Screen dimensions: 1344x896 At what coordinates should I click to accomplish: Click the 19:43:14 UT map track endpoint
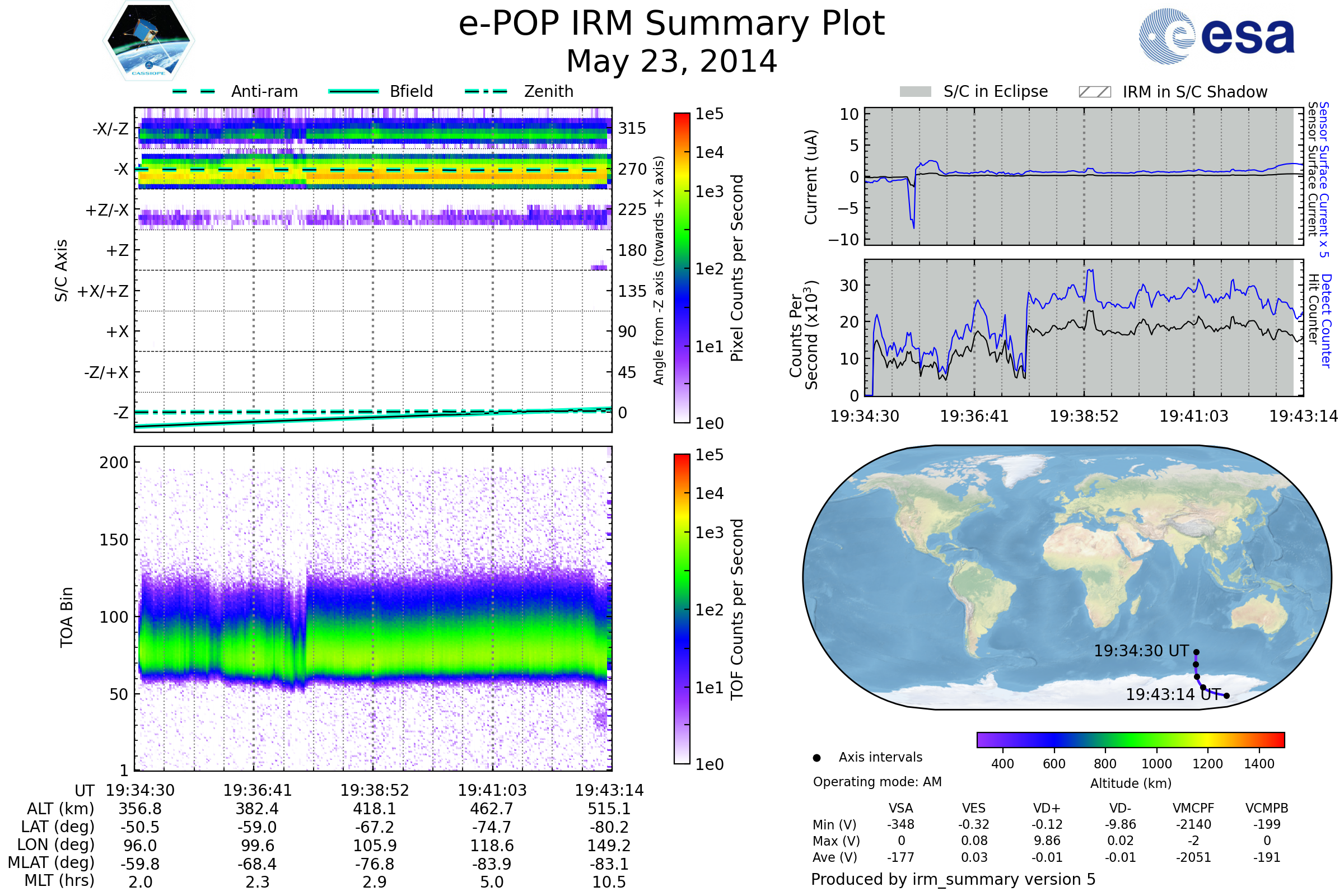[1226, 696]
